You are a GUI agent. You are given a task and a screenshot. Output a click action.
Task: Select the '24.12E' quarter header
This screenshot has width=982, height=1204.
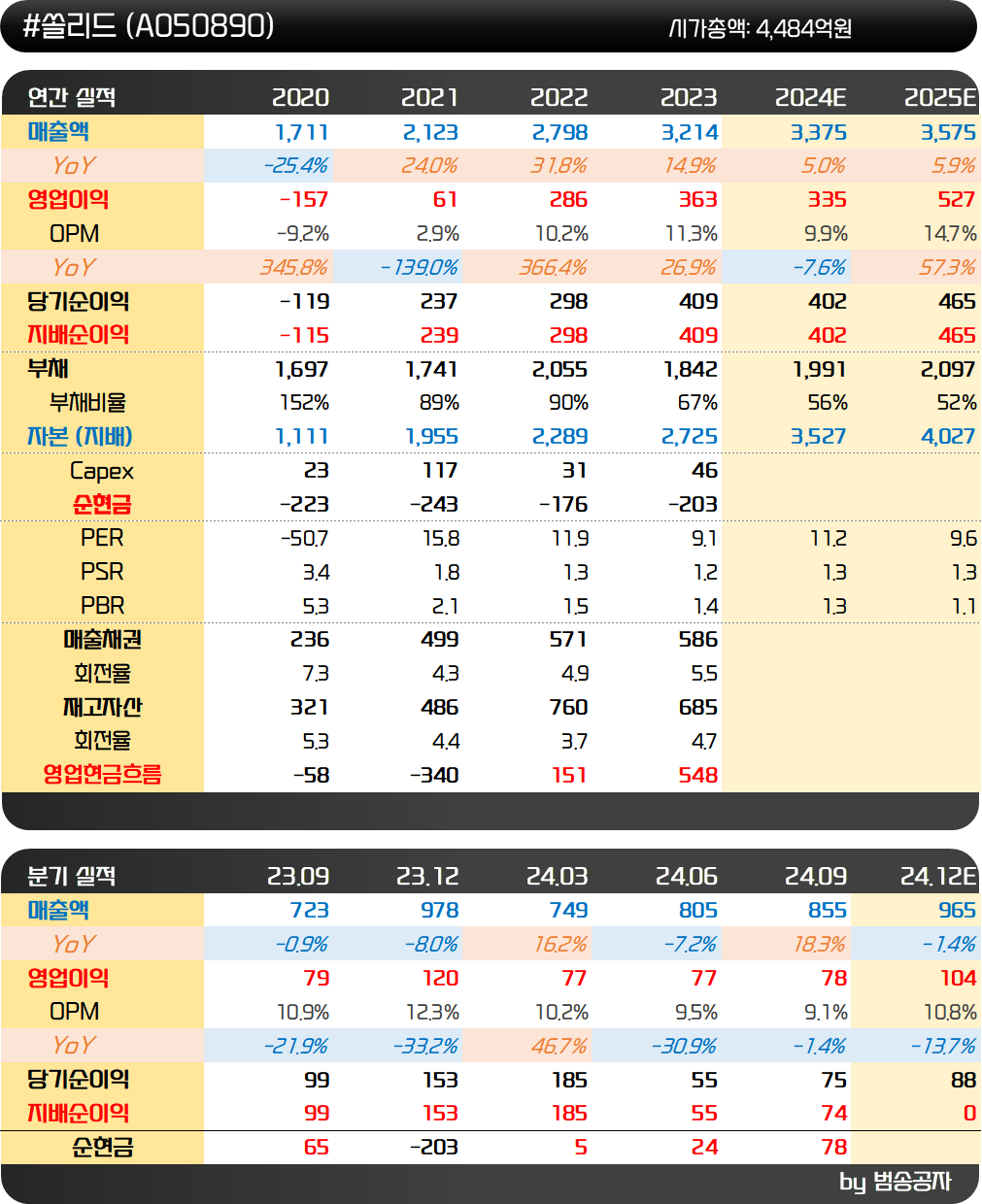pyautogui.click(x=937, y=876)
